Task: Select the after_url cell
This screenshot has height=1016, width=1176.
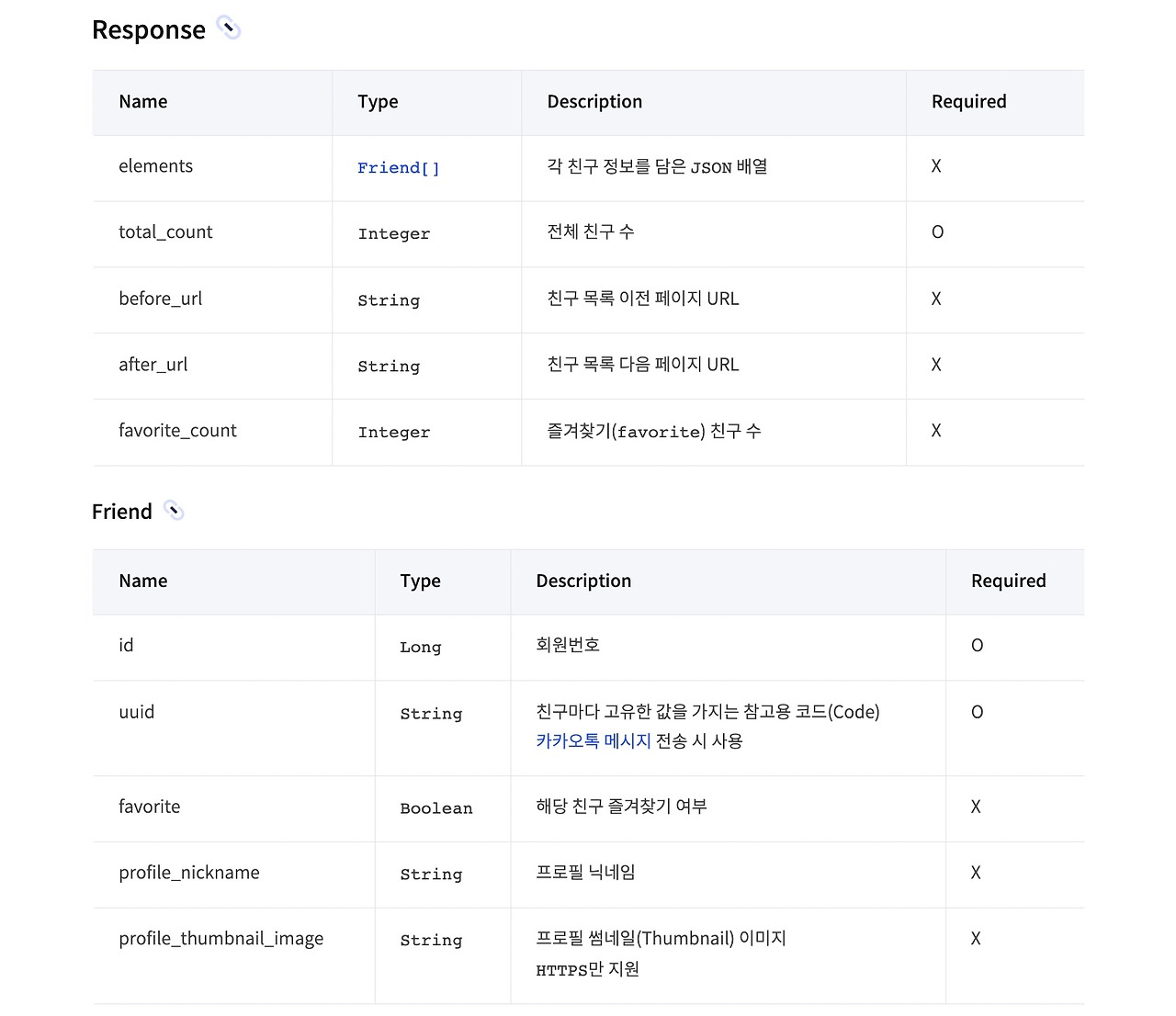Action: 153,365
